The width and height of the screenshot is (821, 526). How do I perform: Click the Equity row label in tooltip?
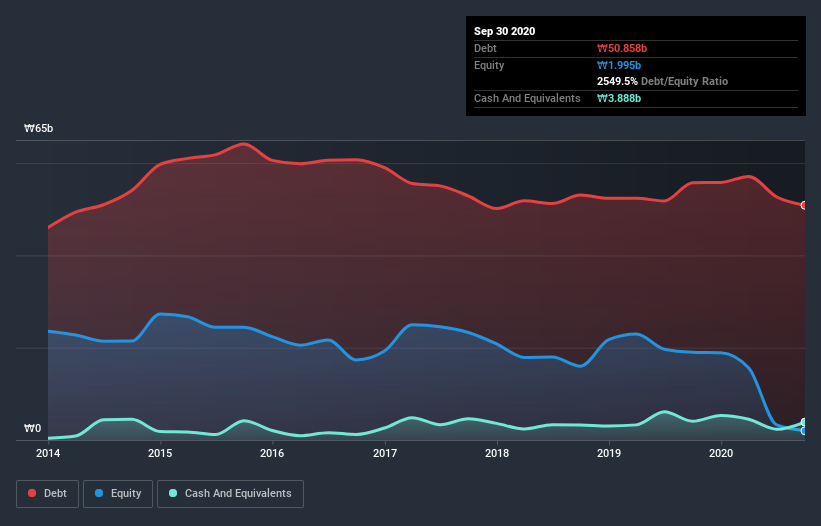(x=489, y=65)
